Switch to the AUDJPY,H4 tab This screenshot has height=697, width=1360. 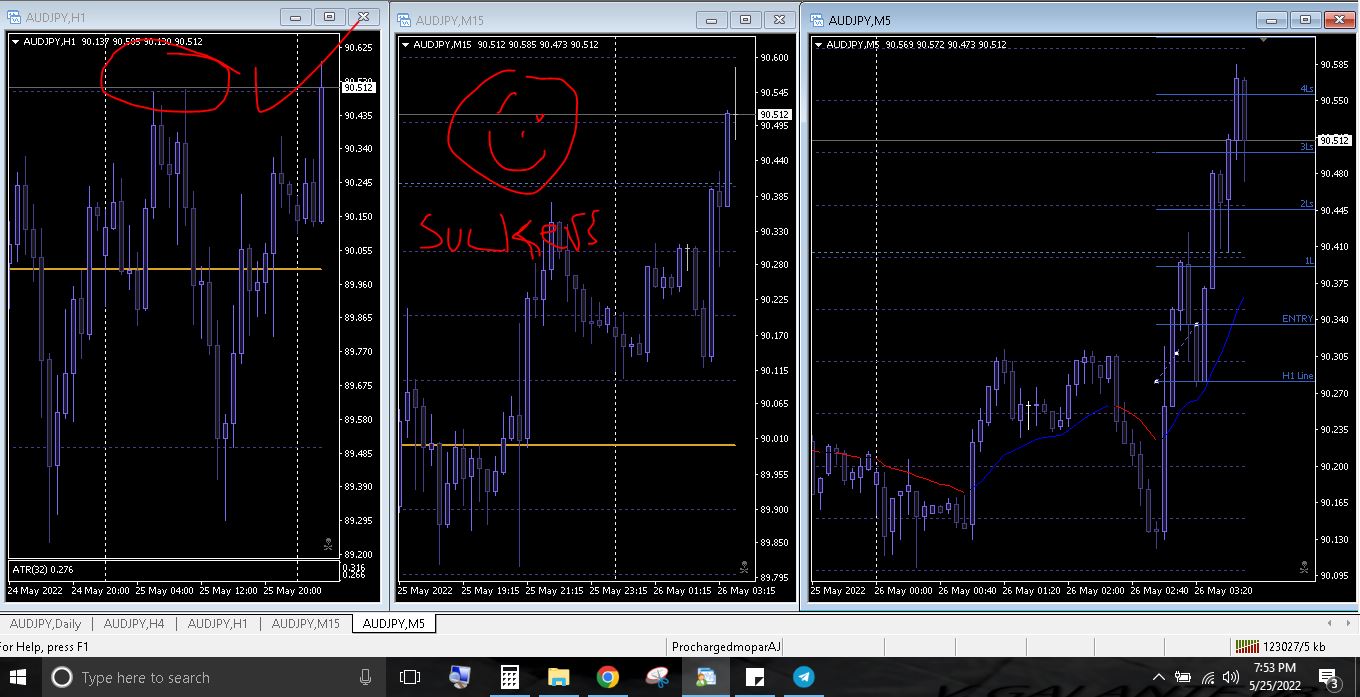pyautogui.click(x=134, y=624)
